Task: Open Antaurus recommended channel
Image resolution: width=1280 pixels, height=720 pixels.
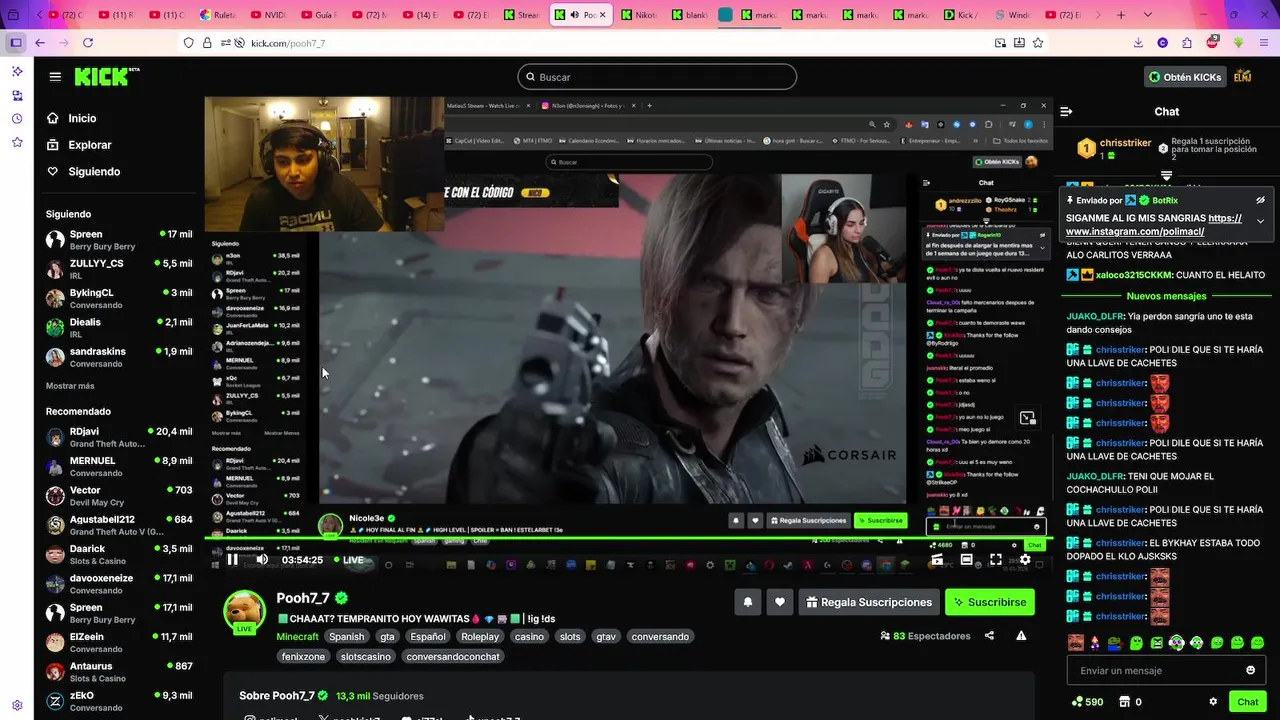Action: coord(118,671)
